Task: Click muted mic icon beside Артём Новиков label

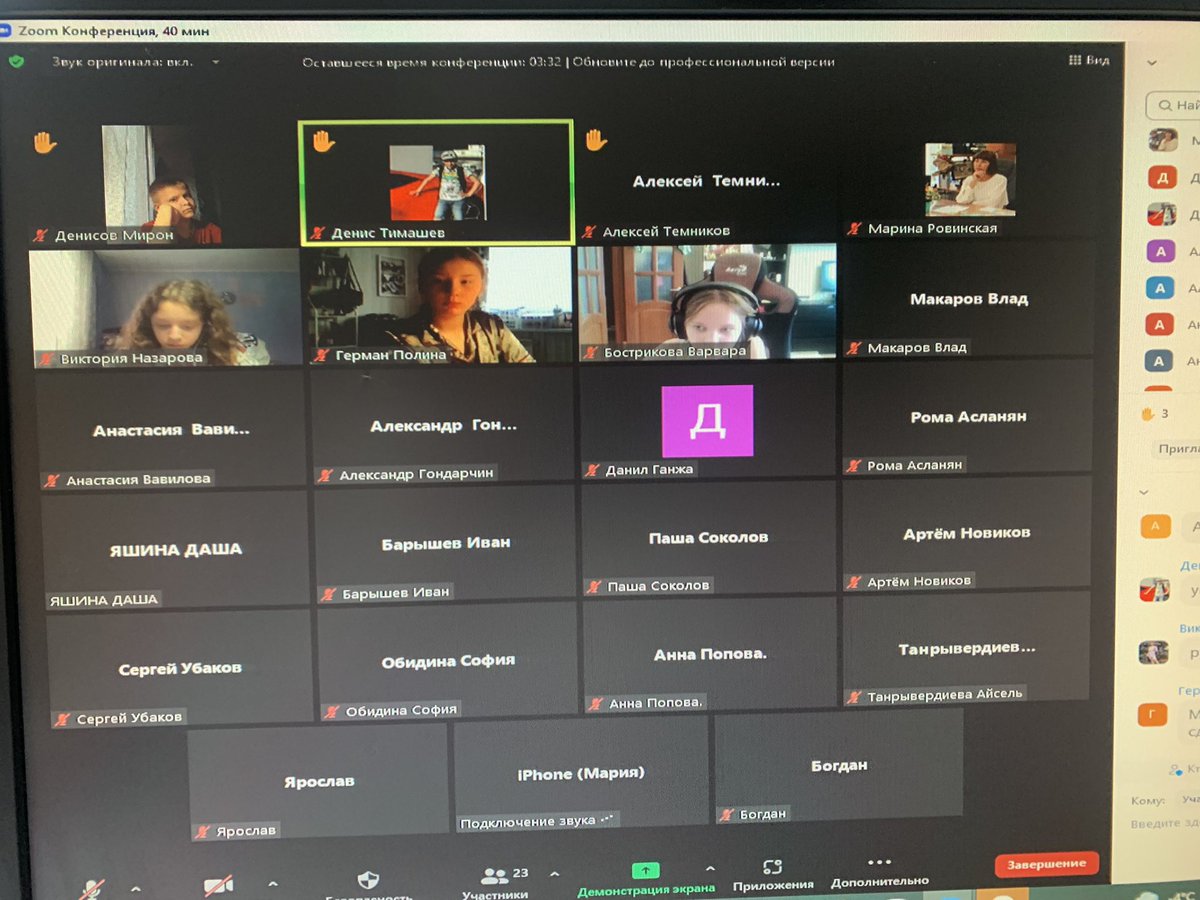Action: coord(854,581)
